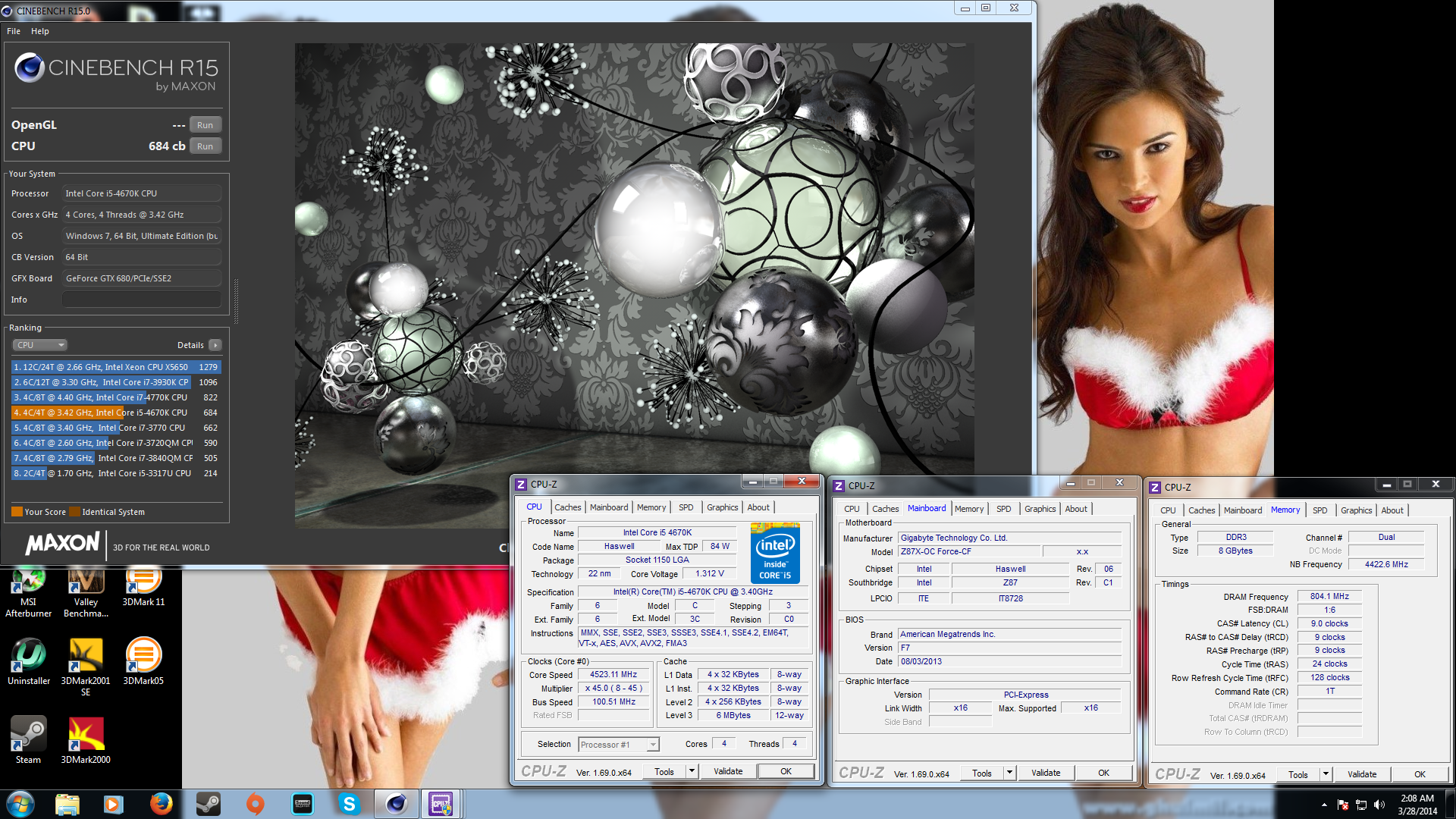Open the Windows Start menu orb
This screenshot has height=819, width=1456.
point(20,804)
